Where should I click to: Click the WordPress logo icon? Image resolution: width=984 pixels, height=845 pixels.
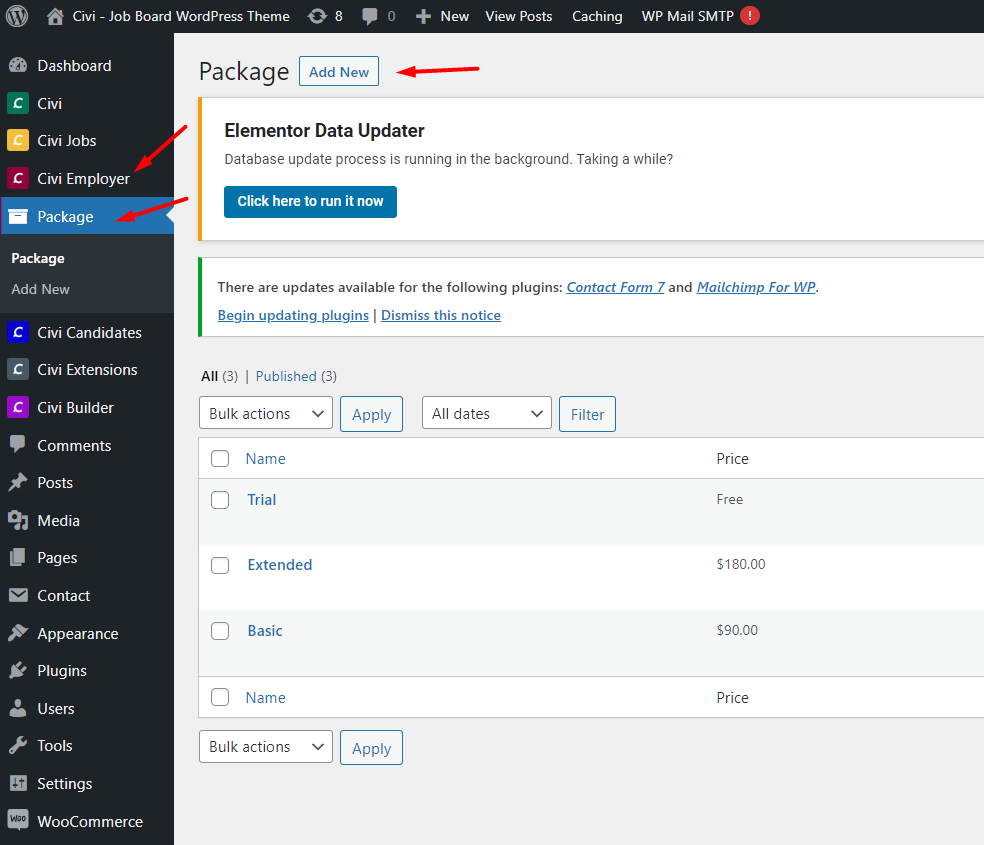point(17,16)
